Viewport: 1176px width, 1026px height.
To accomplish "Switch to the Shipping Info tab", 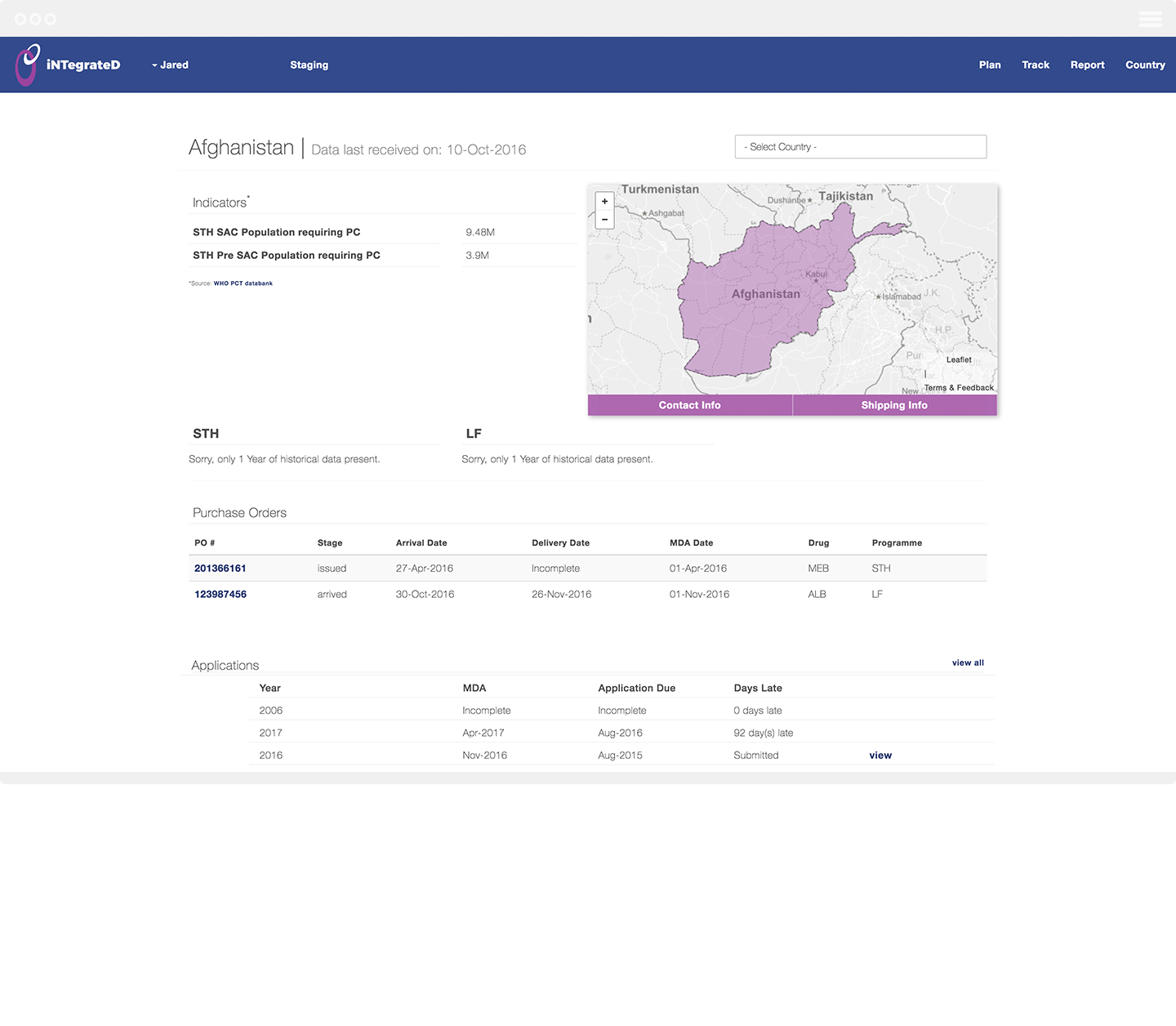I will [894, 405].
